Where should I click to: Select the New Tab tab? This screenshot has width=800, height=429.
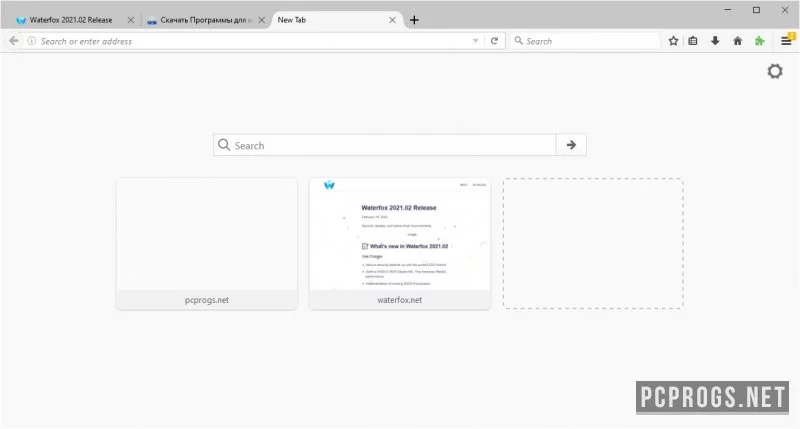[x=337, y=20]
